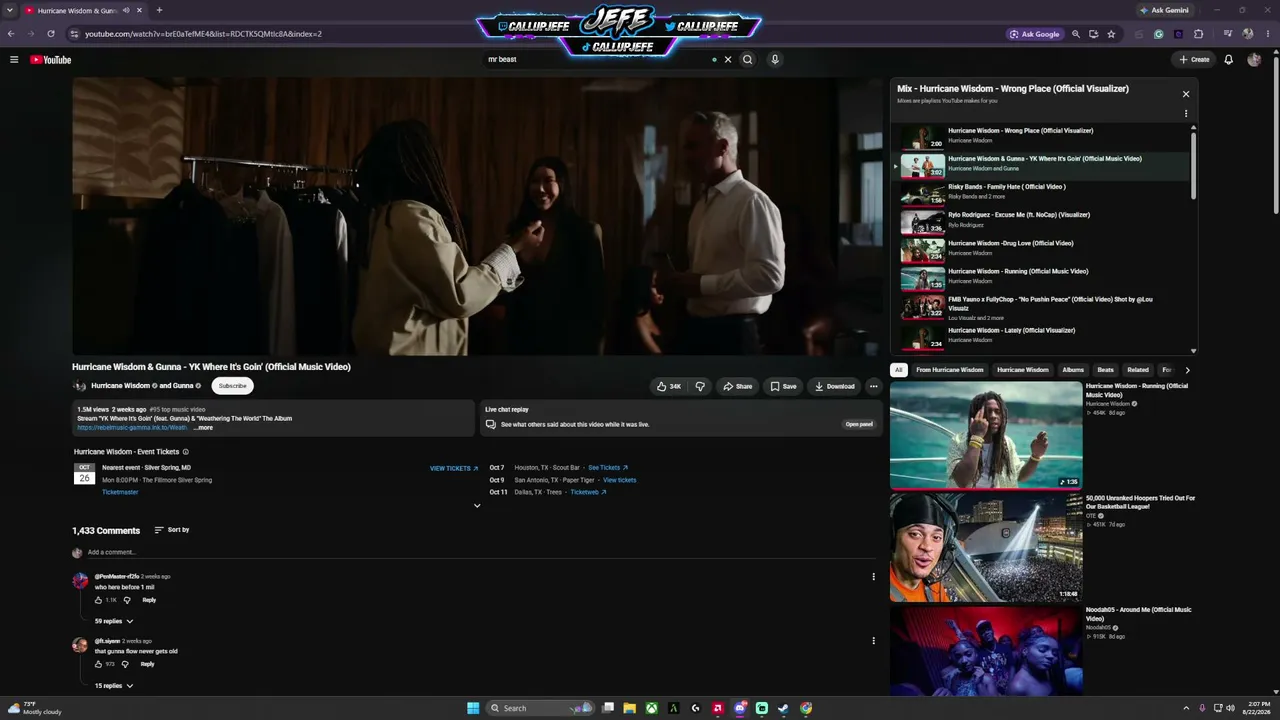Save the video to a playlist
The height and width of the screenshot is (720, 1280).
pos(783,386)
